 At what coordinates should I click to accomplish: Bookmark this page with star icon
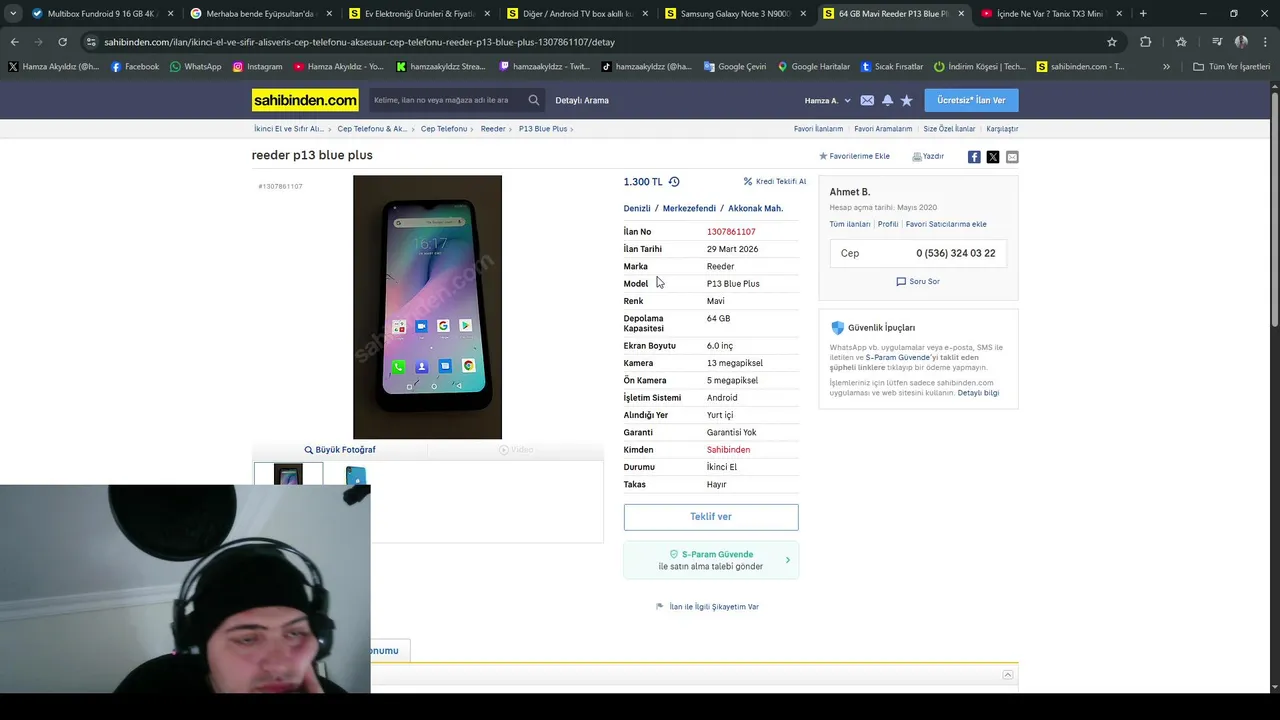point(1111,42)
